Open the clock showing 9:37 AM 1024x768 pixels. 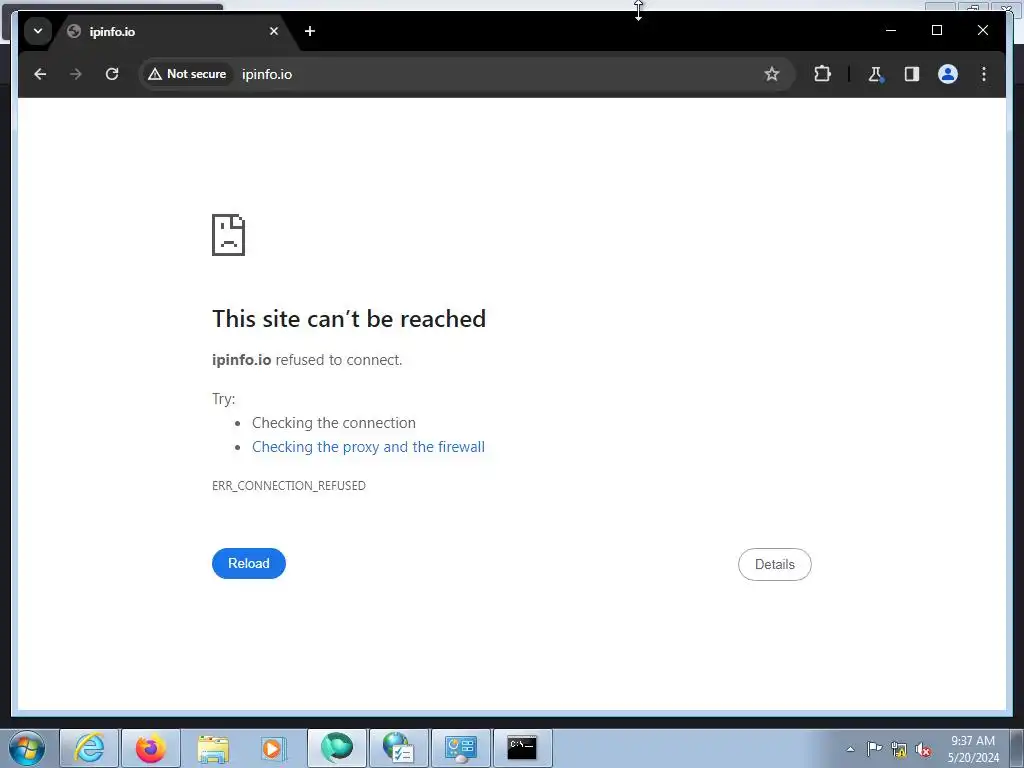tap(973, 748)
